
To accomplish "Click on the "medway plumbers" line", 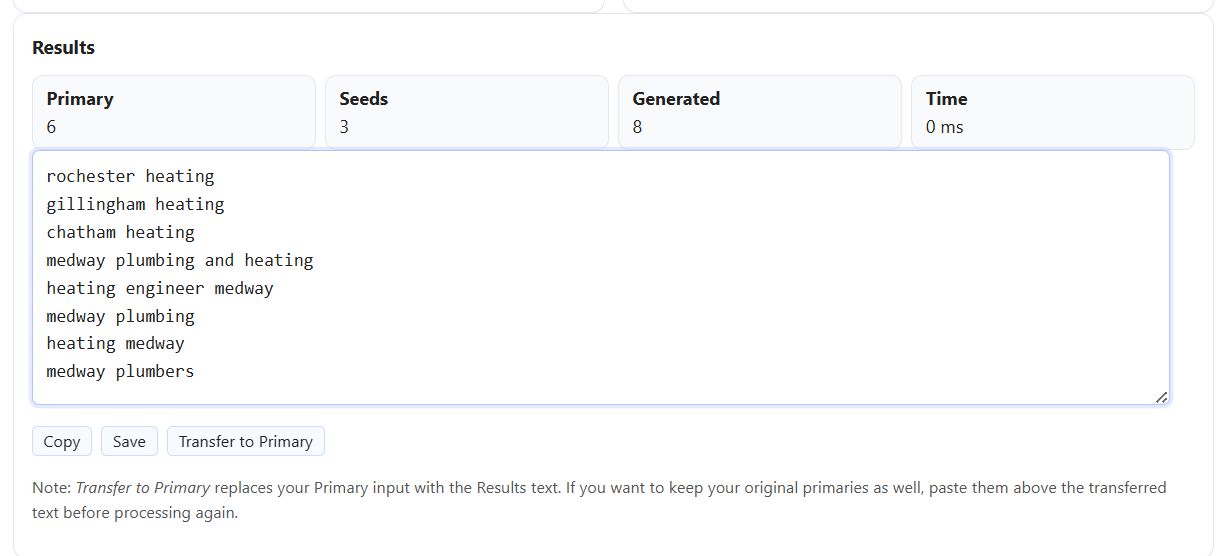I will [120, 372].
